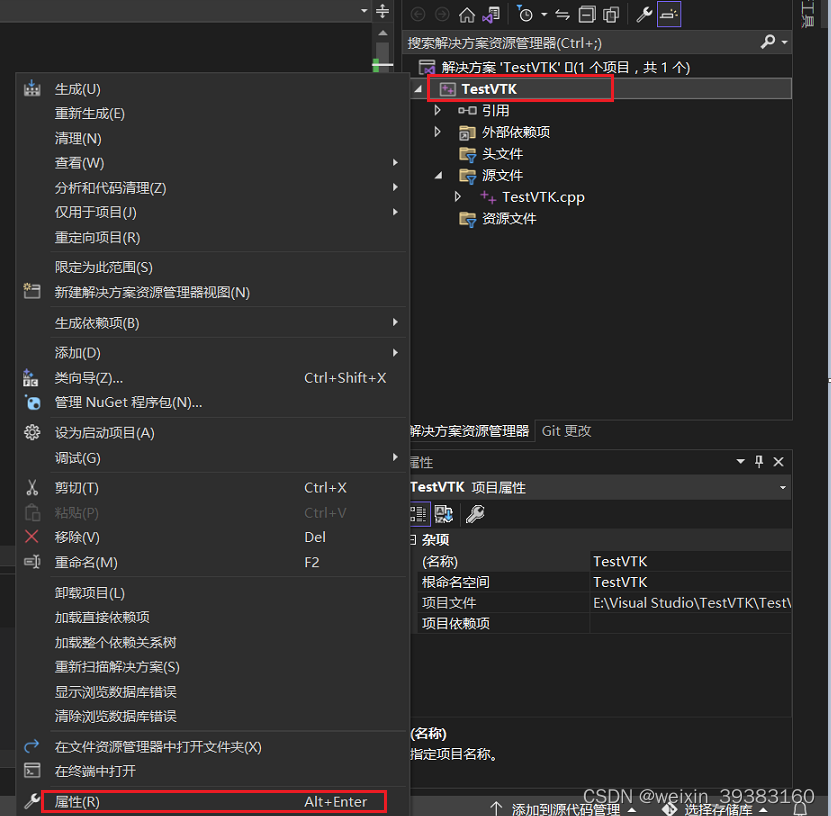Image resolution: width=831 pixels, height=816 pixels.
Task: Choose 生成(U) from the context menu
Action: point(212,89)
